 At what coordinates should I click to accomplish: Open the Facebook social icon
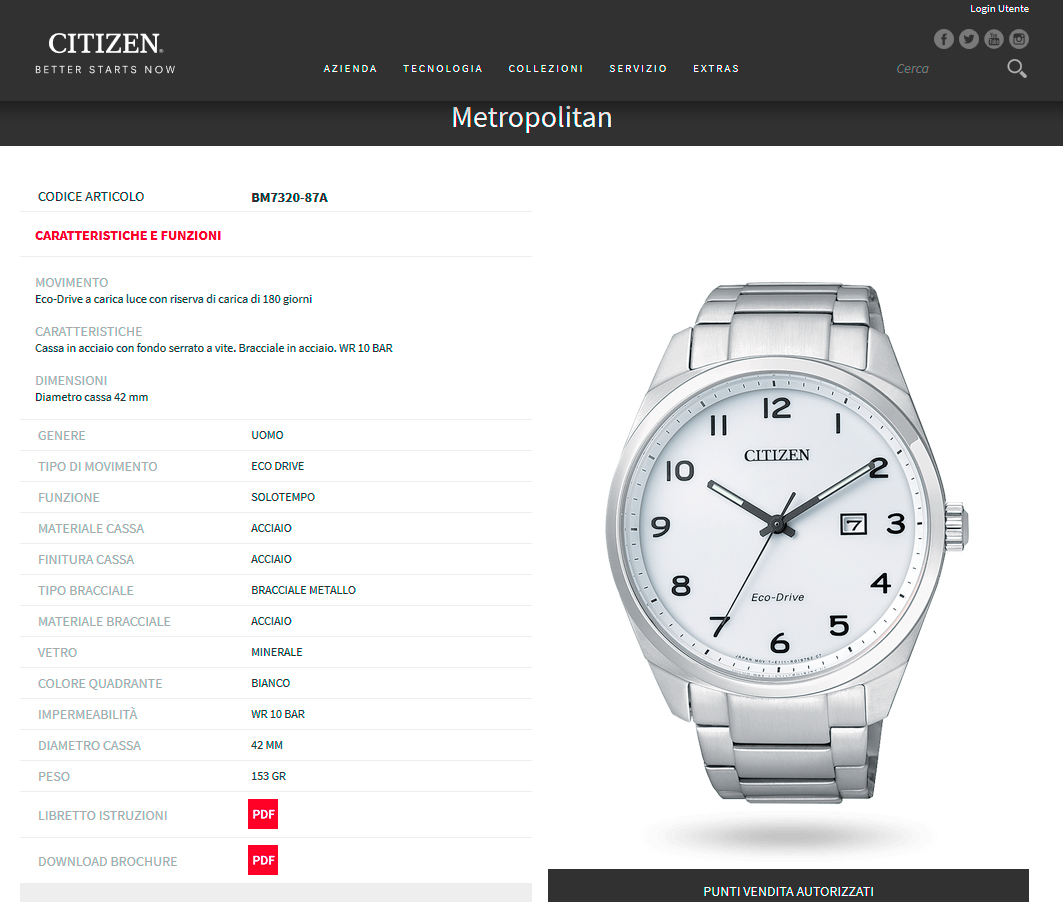[x=943, y=39]
